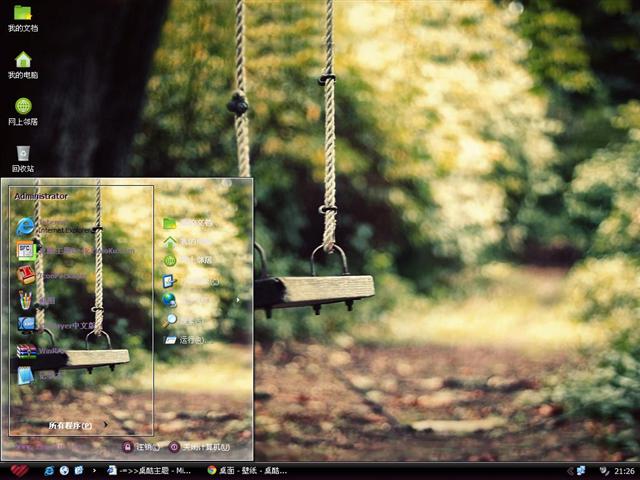Open the magnifier search item in start menu

169,320
